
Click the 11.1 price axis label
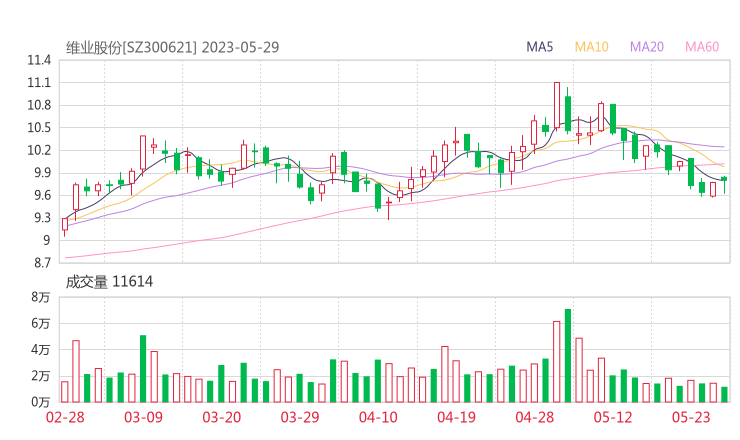point(39,83)
